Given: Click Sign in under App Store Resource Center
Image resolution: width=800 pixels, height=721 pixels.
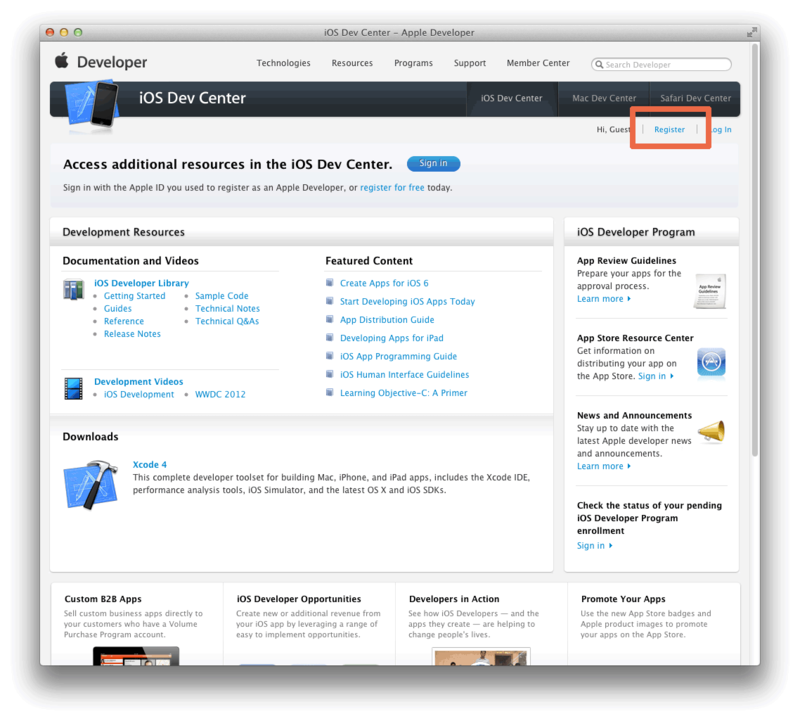Looking at the screenshot, I should click(x=656, y=376).
